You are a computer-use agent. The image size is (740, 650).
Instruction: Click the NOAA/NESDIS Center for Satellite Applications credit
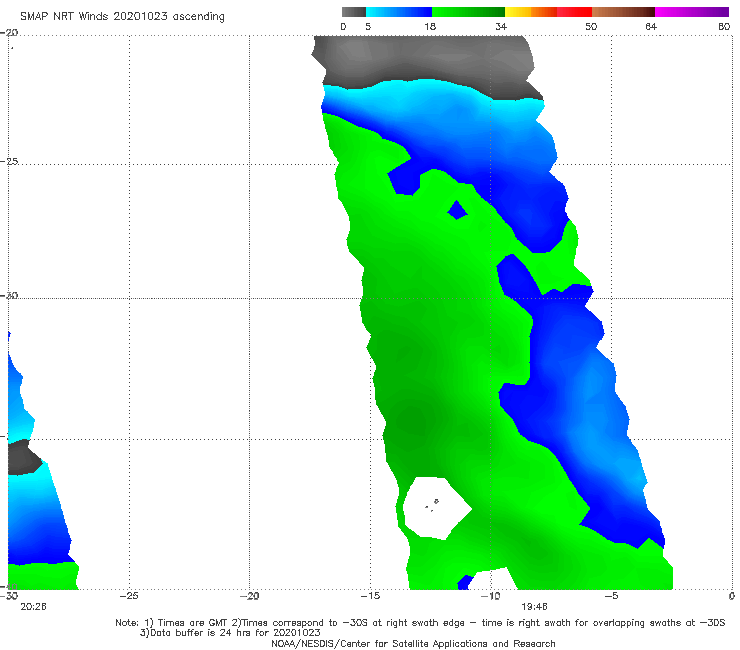pyautogui.click(x=413, y=644)
